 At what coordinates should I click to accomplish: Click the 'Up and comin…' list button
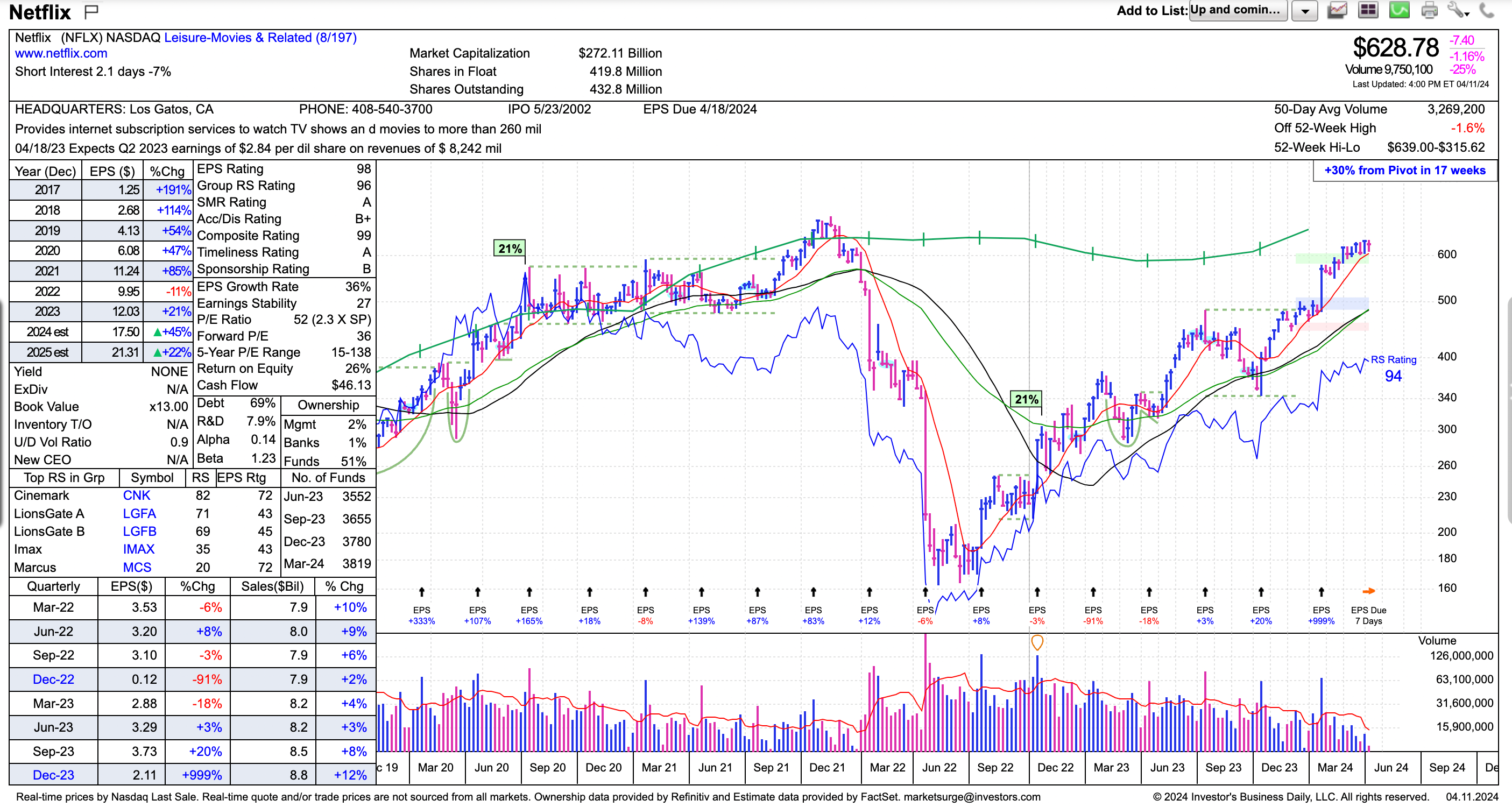pyautogui.click(x=1238, y=10)
